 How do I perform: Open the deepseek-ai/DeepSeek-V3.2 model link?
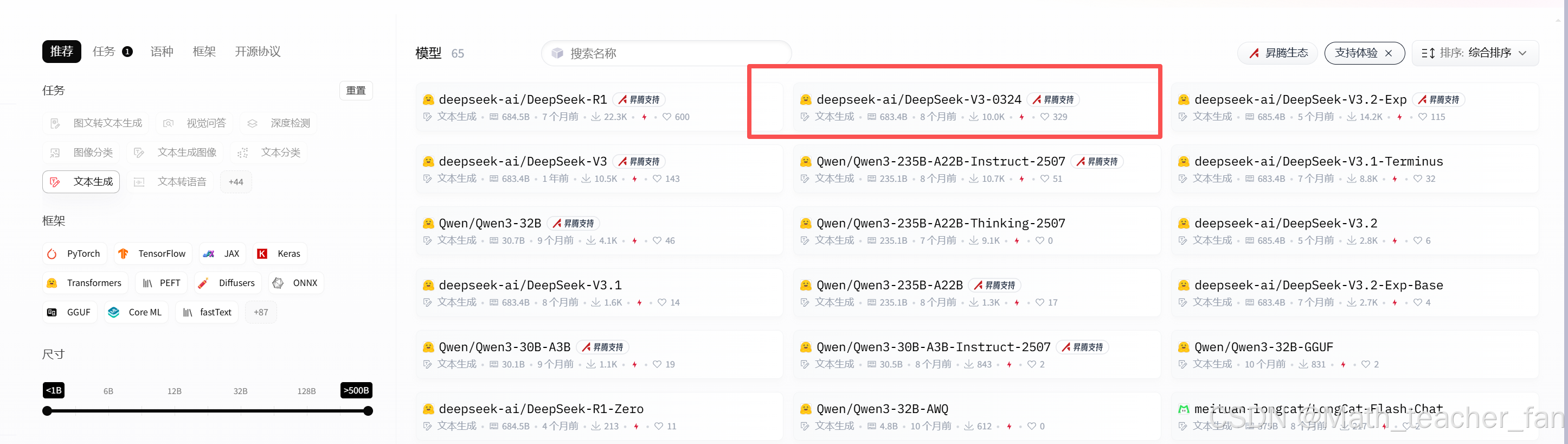point(1285,224)
